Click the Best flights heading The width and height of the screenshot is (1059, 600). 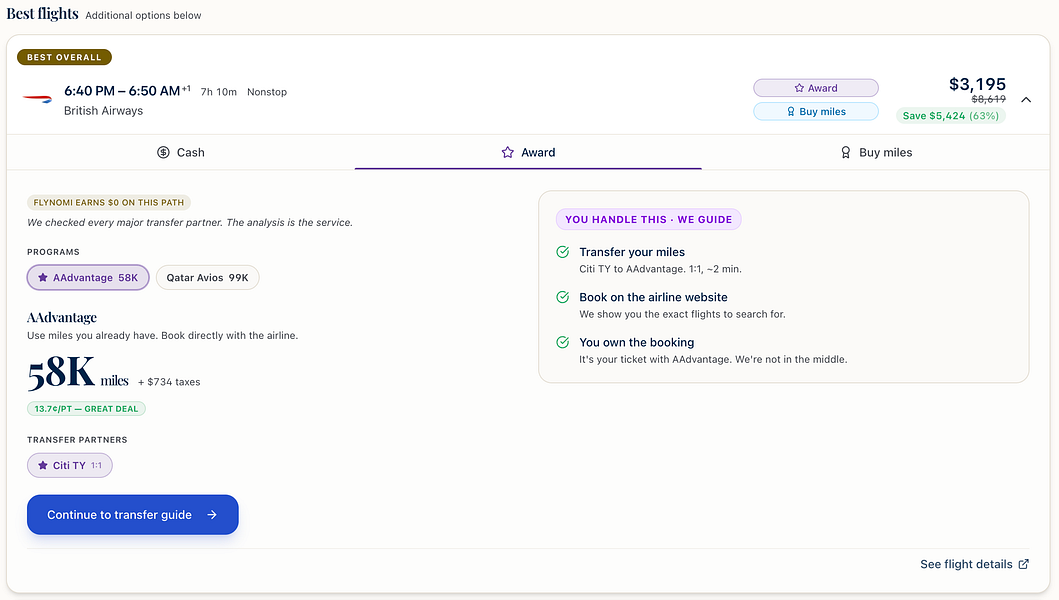click(43, 14)
